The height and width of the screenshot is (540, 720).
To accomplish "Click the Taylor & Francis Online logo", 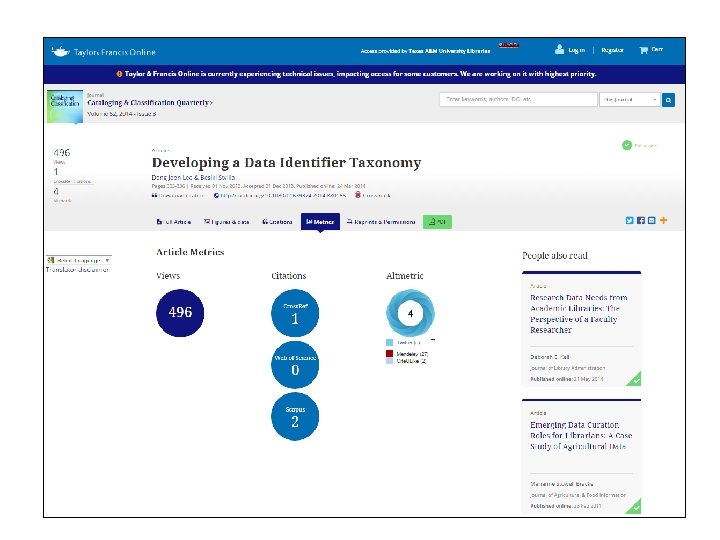I will 103,51.
